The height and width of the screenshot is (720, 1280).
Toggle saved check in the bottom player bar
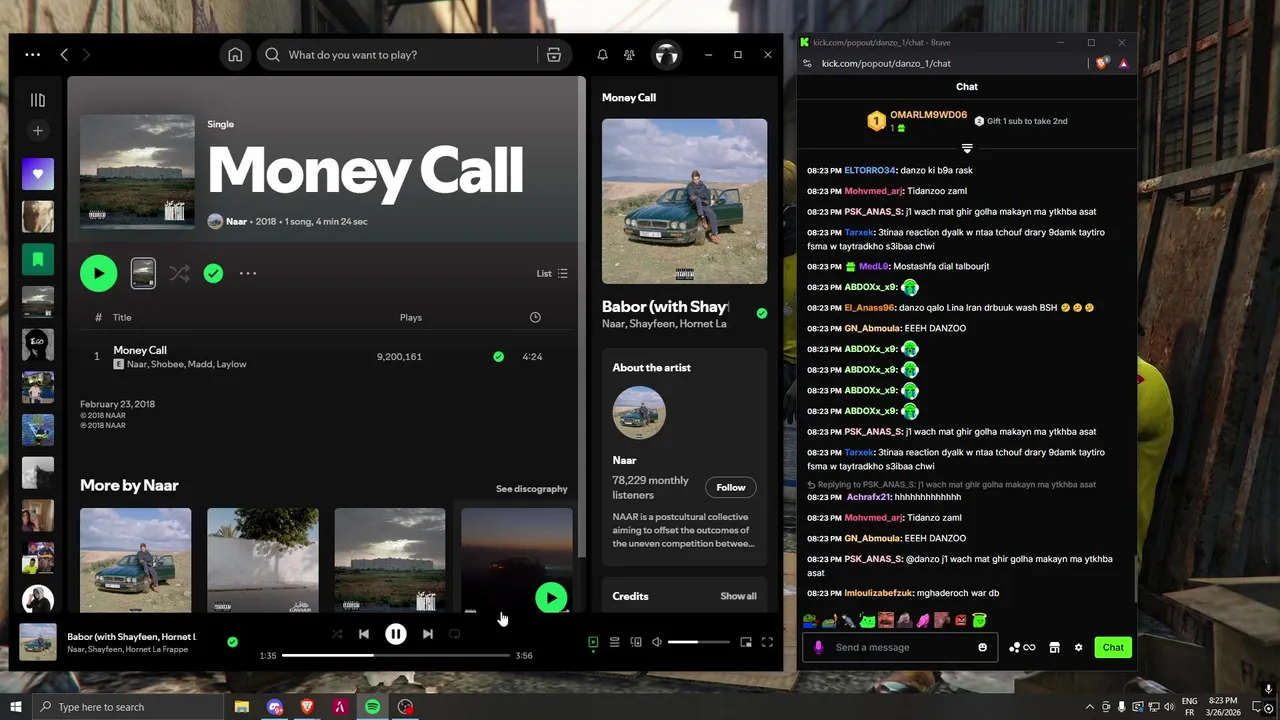232,642
